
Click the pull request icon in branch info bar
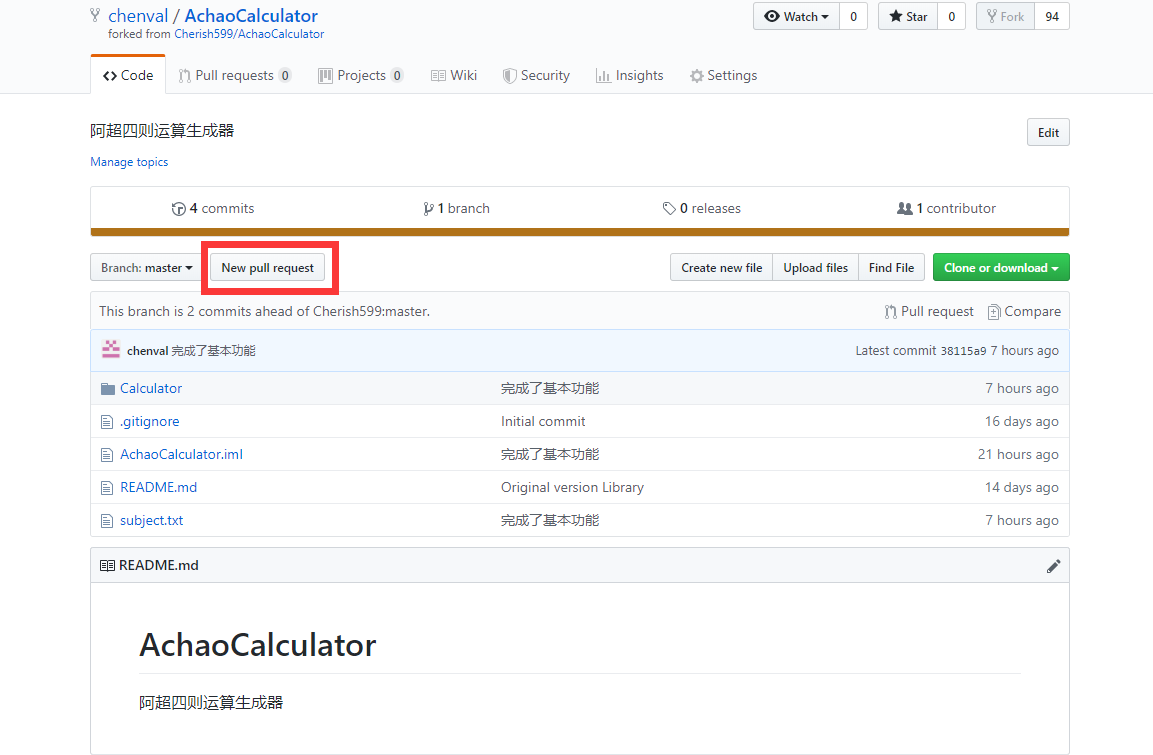tap(890, 312)
